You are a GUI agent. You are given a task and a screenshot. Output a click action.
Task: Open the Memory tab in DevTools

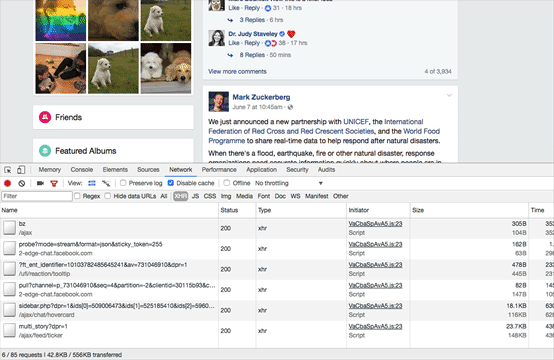coord(50,170)
